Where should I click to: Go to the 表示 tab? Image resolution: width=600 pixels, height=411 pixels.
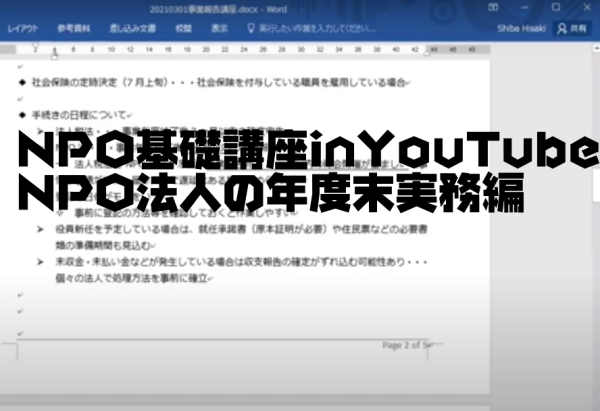click(219, 30)
